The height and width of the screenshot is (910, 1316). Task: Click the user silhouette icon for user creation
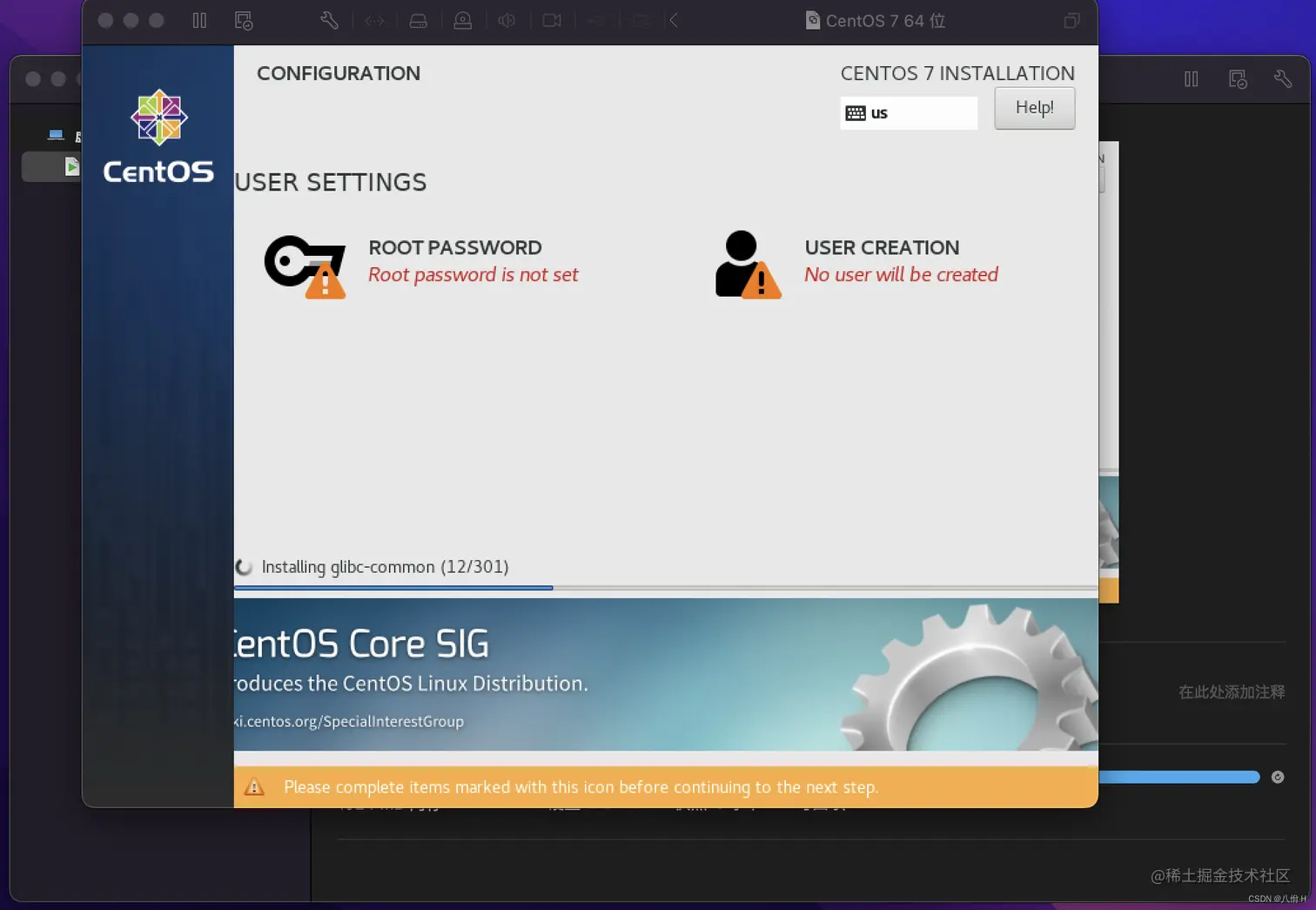748,264
